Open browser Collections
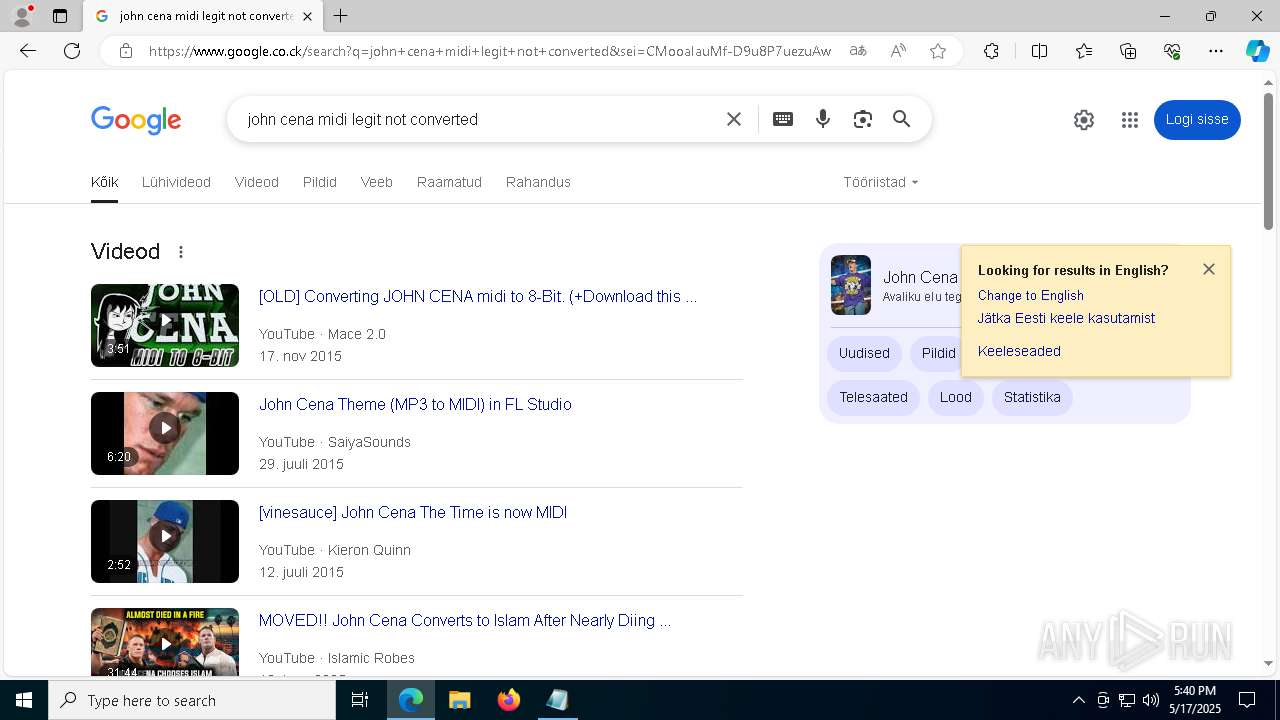1280x720 pixels. [1128, 51]
